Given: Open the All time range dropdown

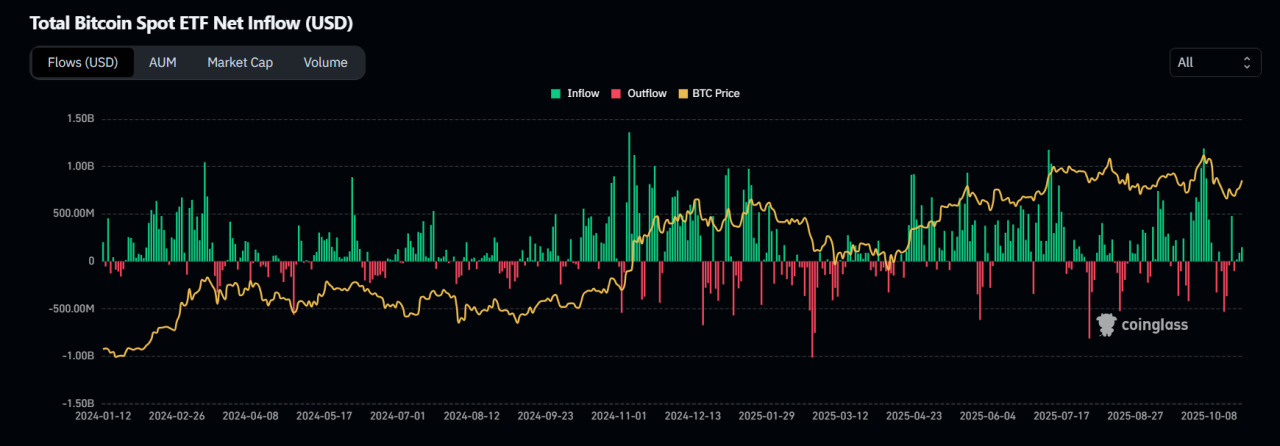Looking at the screenshot, I should (1214, 62).
